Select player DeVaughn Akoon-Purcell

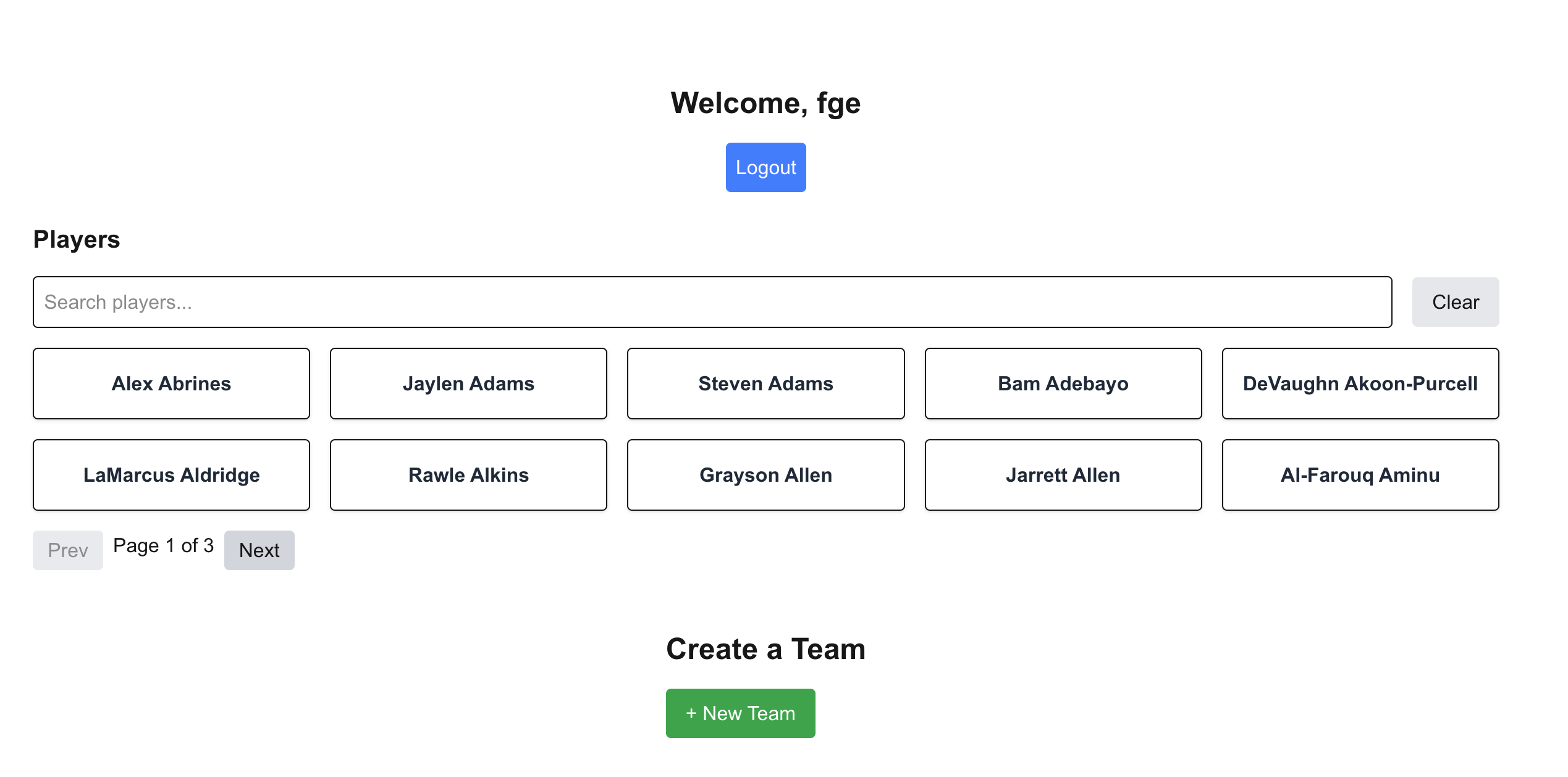point(1360,383)
